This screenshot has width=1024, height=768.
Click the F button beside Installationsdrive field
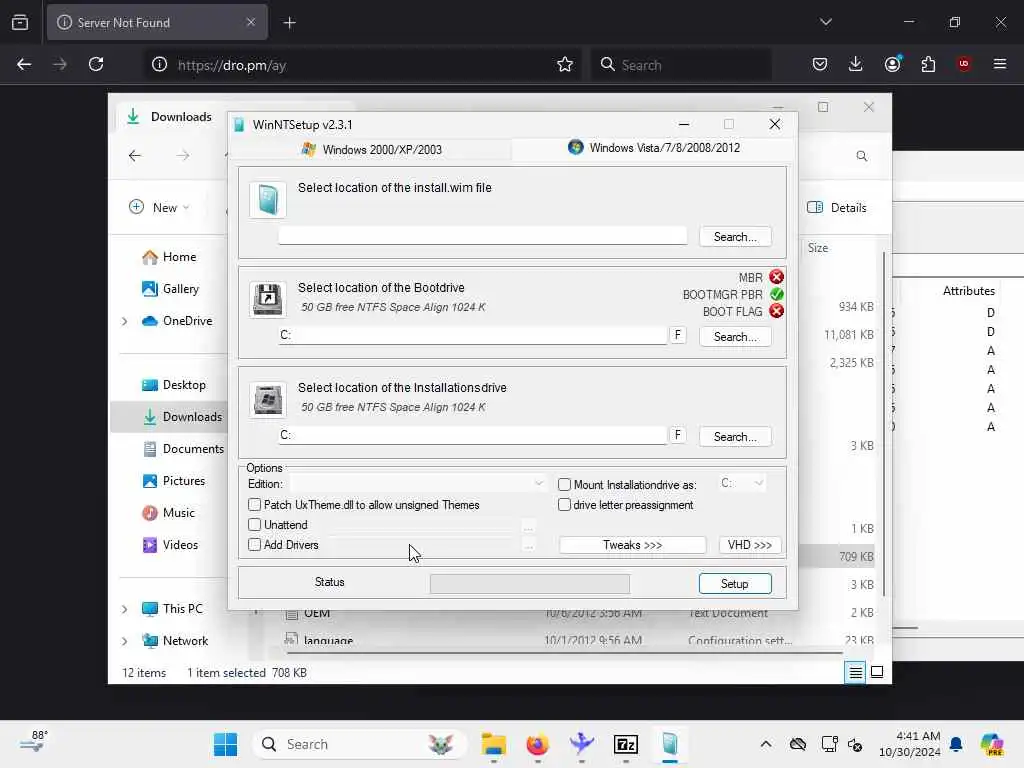tap(677, 435)
